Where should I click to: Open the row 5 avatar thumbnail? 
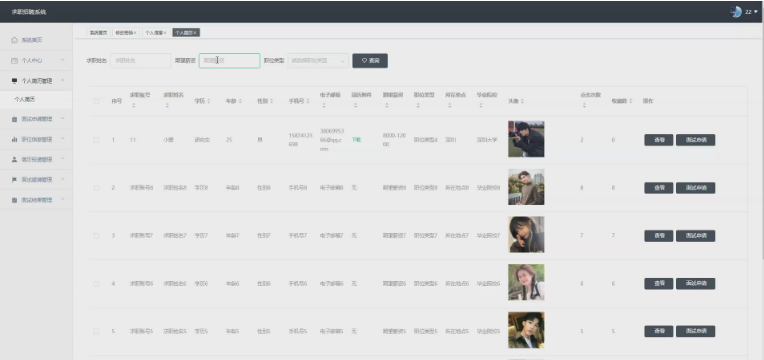click(x=526, y=330)
